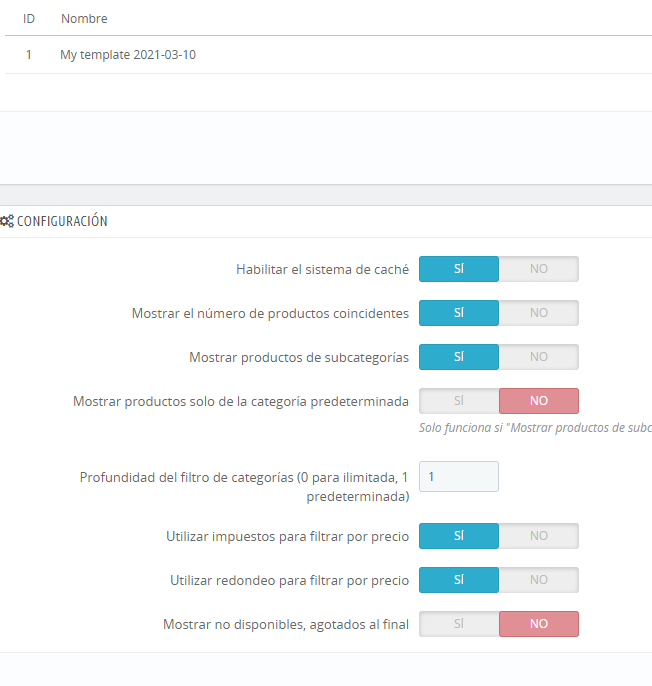Viewport: 652px width, 686px height.
Task: Click the 'Solo funciona si' help note
Action: point(535,427)
